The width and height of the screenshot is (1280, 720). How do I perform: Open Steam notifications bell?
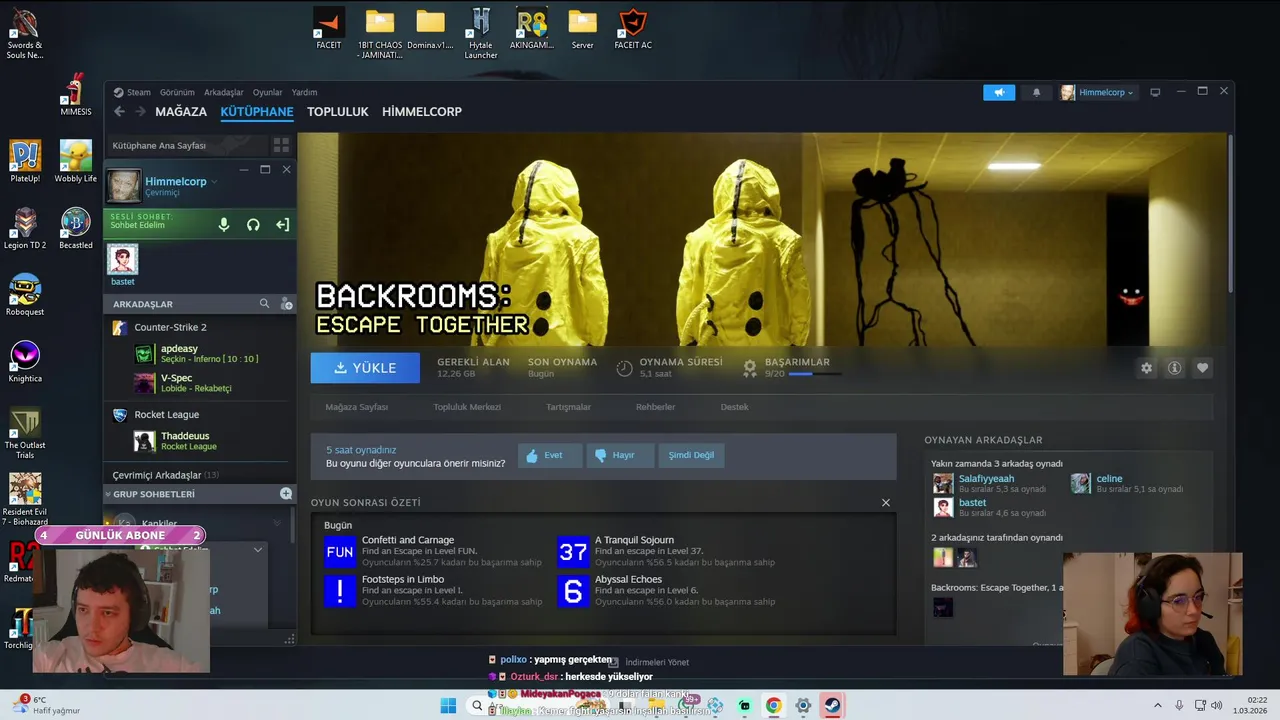point(1036,92)
